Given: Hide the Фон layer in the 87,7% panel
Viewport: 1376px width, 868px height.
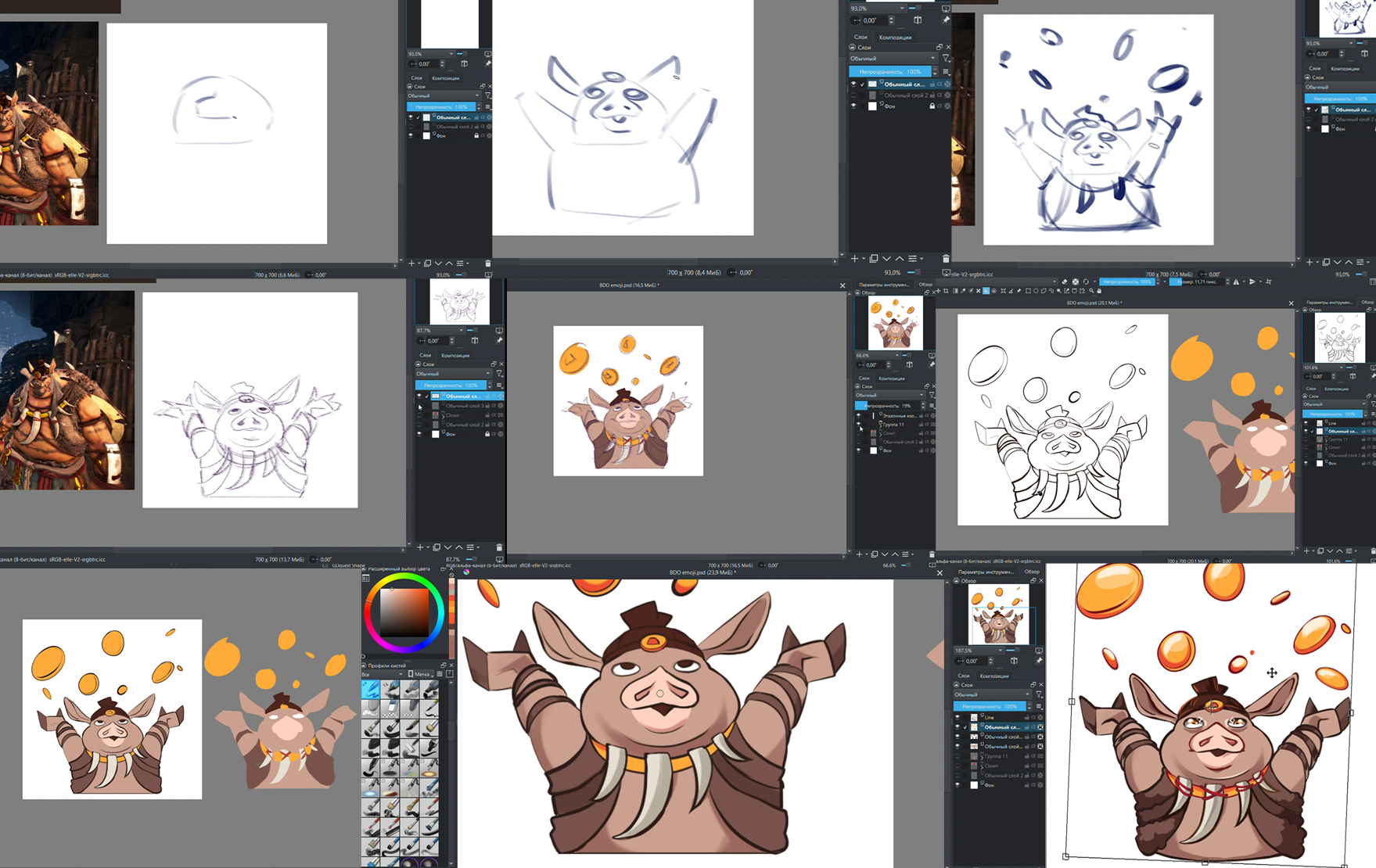Looking at the screenshot, I should pos(419,434).
